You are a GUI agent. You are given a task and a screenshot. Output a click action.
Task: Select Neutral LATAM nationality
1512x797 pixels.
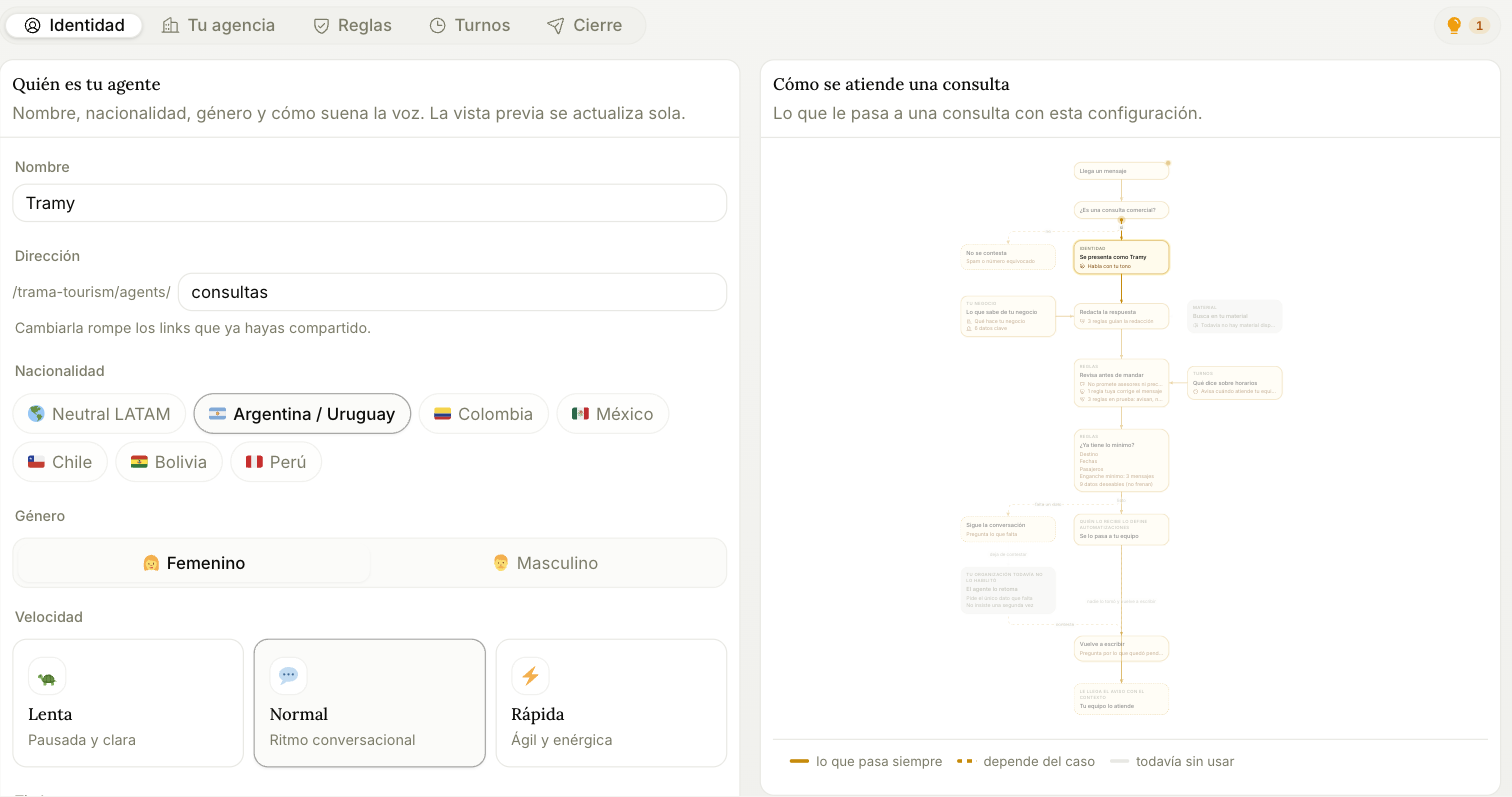99,414
